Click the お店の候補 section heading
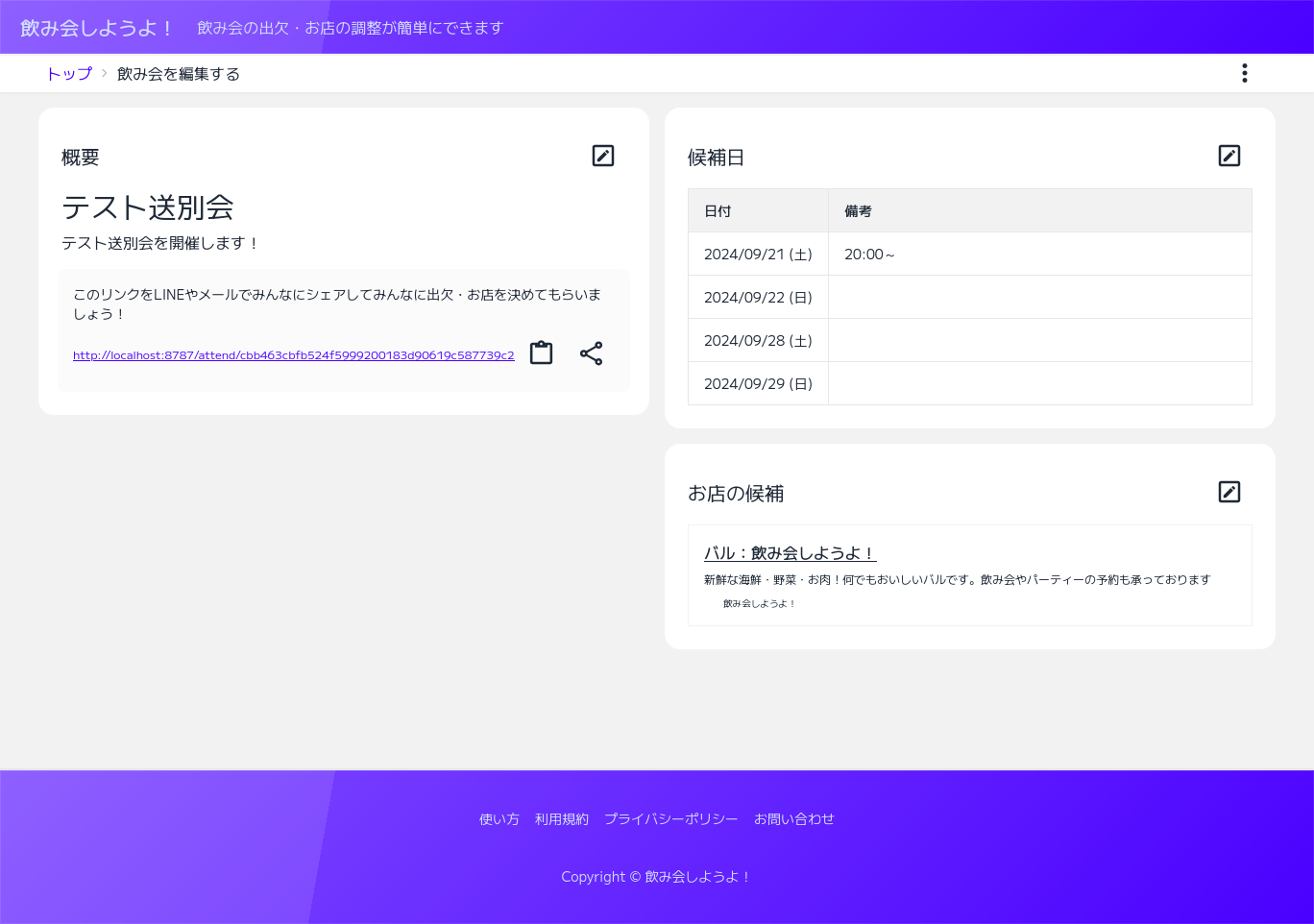Image resolution: width=1314 pixels, height=924 pixels. [736, 494]
